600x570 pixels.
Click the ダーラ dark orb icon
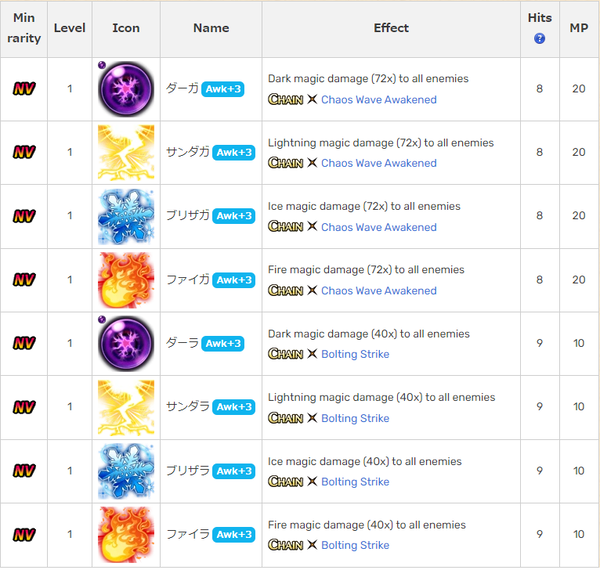click(x=126, y=344)
